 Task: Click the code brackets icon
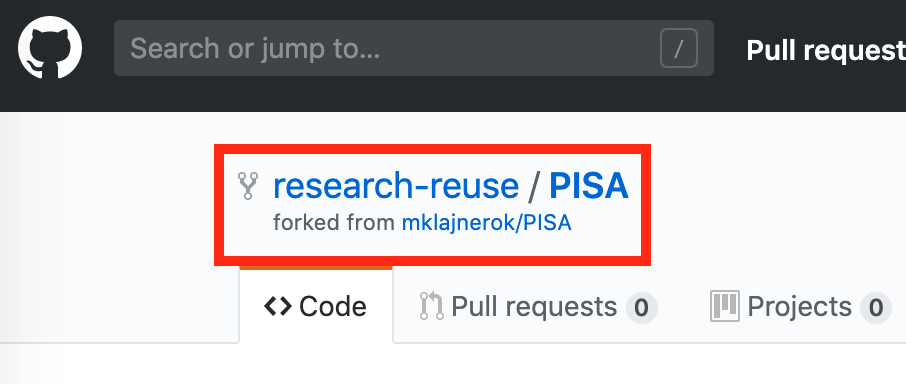(278, 306)
